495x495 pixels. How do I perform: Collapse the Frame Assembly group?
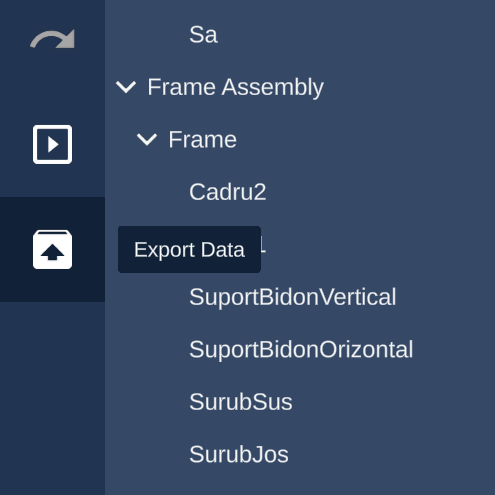tap(126, 87)
